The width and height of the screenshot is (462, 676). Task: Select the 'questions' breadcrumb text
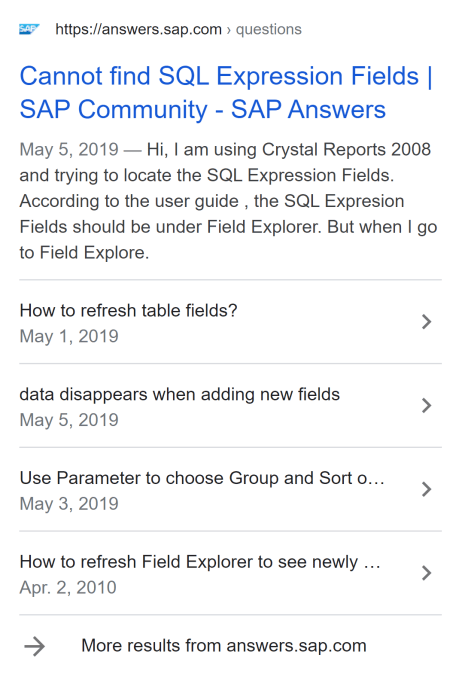pos(268,29)
